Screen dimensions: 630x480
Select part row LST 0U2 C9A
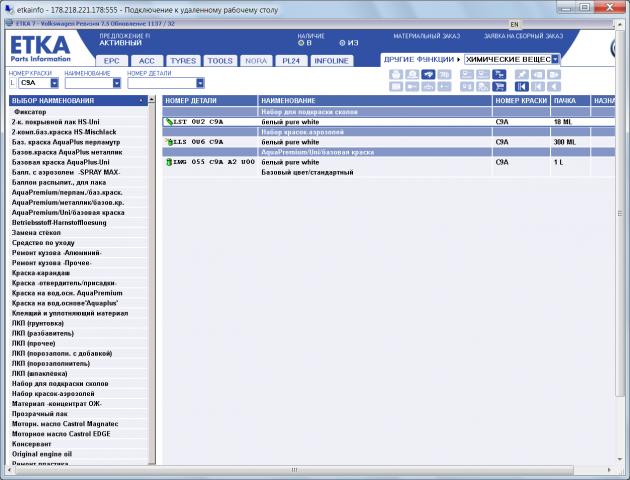pos(389,122)
